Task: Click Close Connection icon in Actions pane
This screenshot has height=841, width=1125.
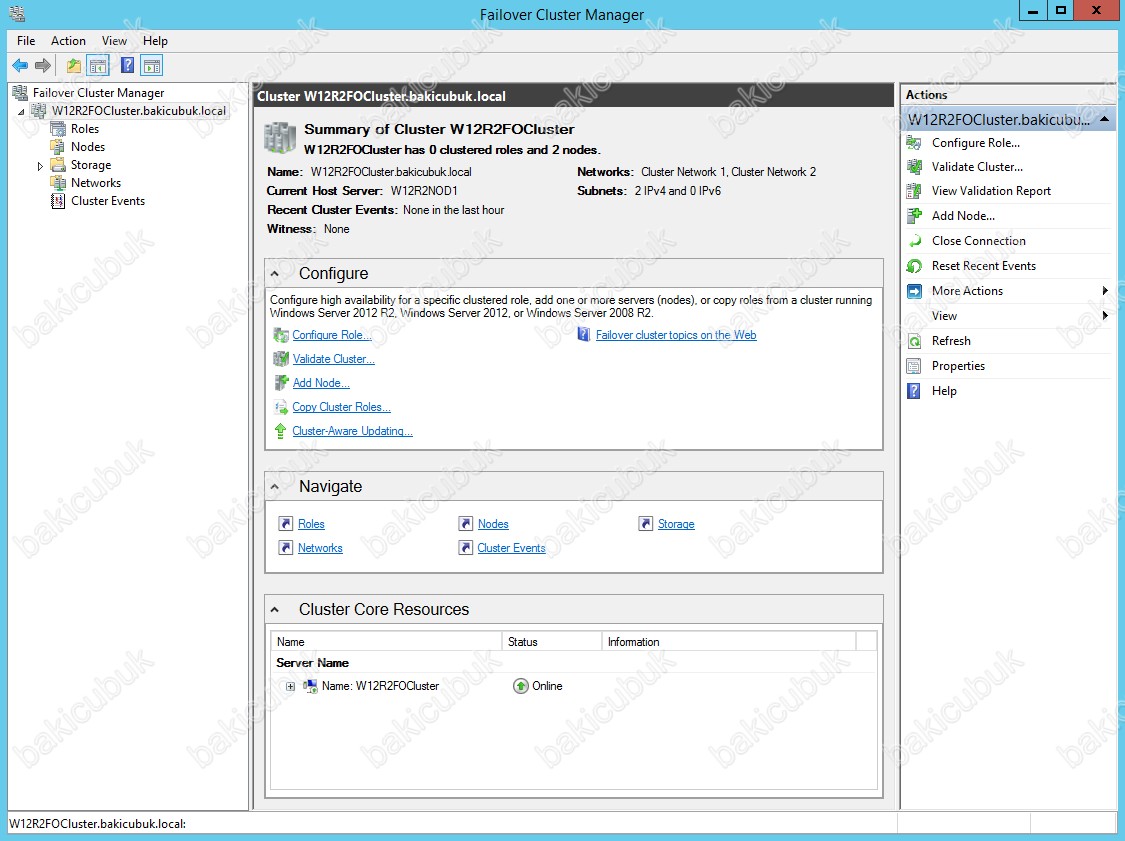Action: tap(914, 241)
